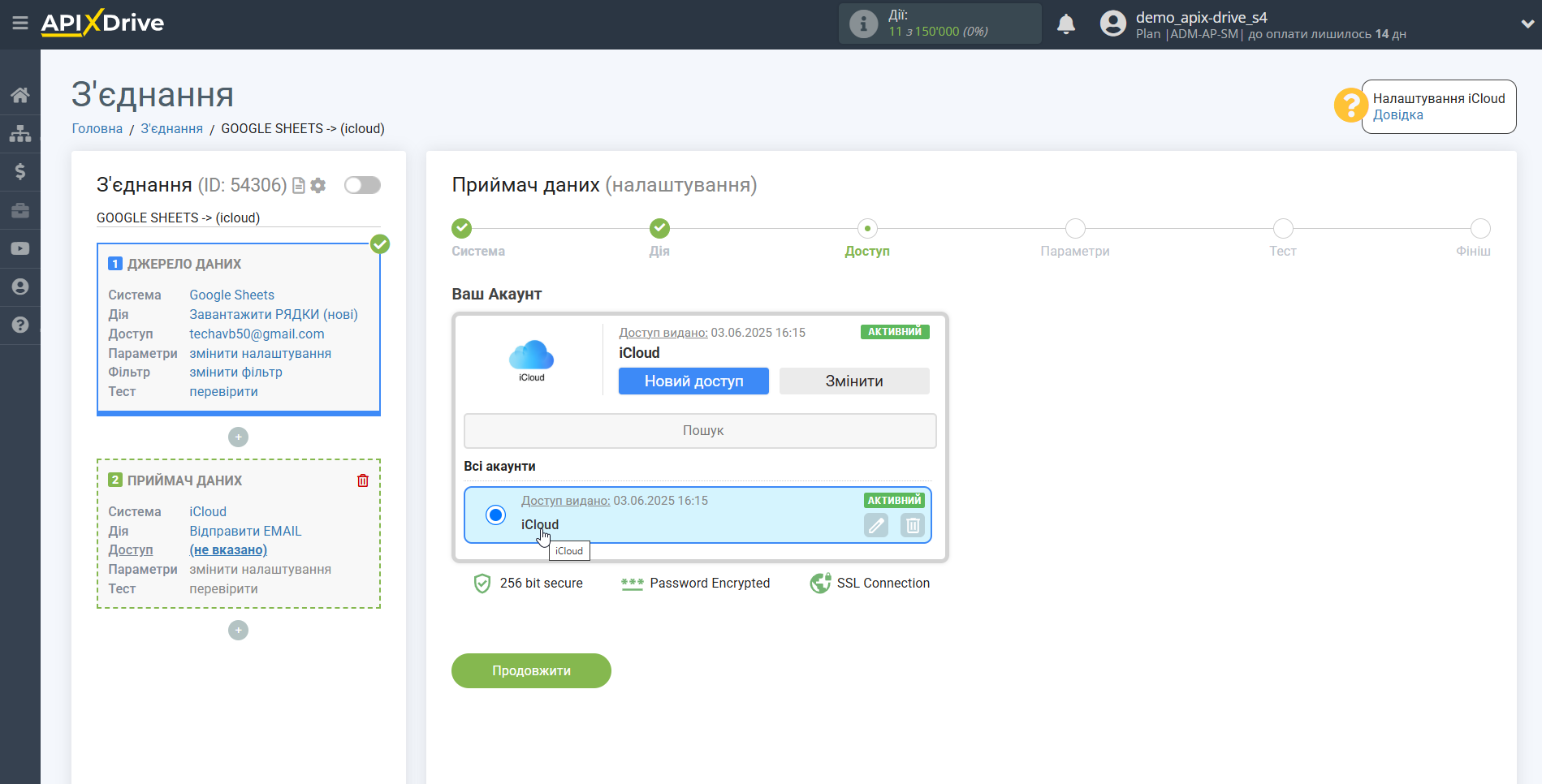The height and width of the screenshot is (784, 1542).
Task: Open Завантажити РЯДКИ (нові) action link
Action: point(274,315)
